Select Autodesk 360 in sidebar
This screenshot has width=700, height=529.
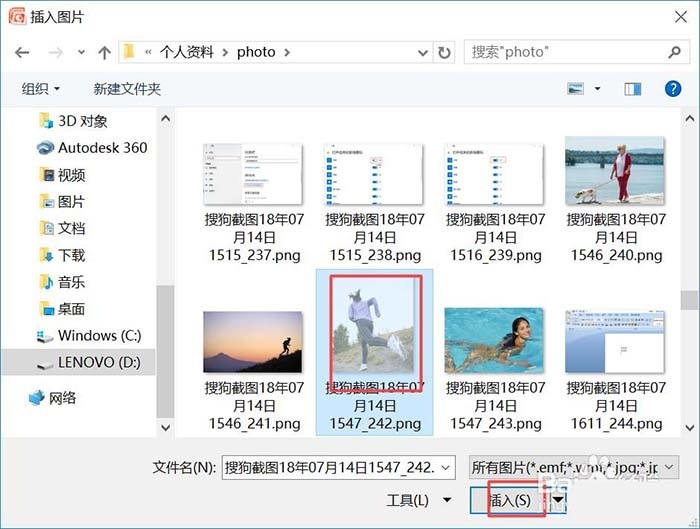point(92,148)
